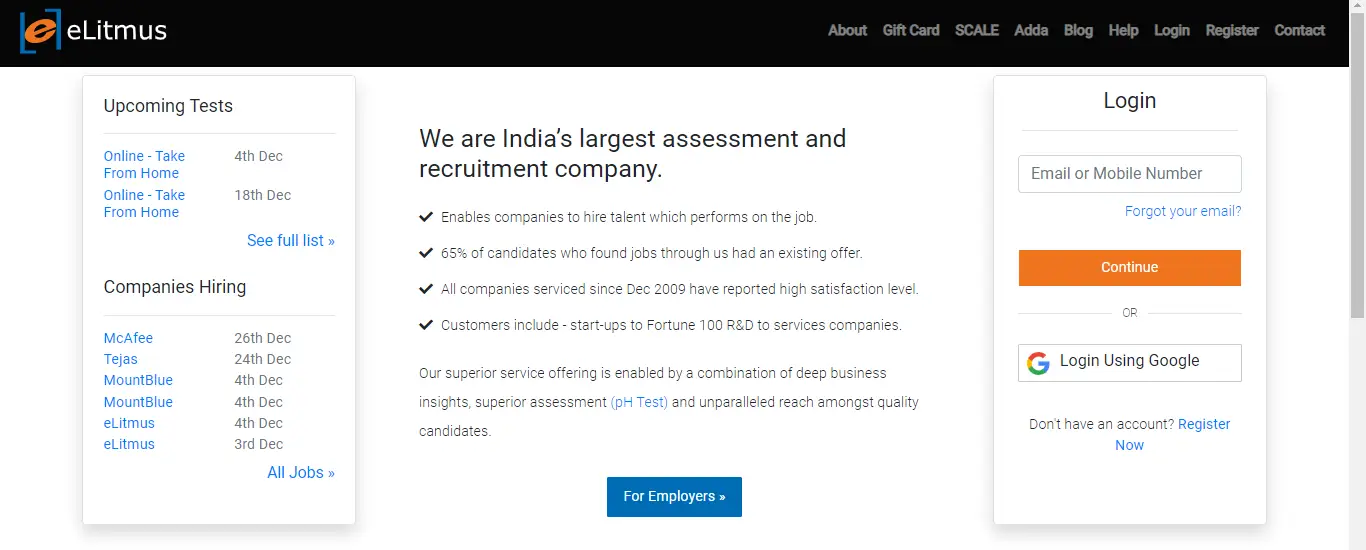
Task: Open the For Employers button
Action: coord(674,497)
